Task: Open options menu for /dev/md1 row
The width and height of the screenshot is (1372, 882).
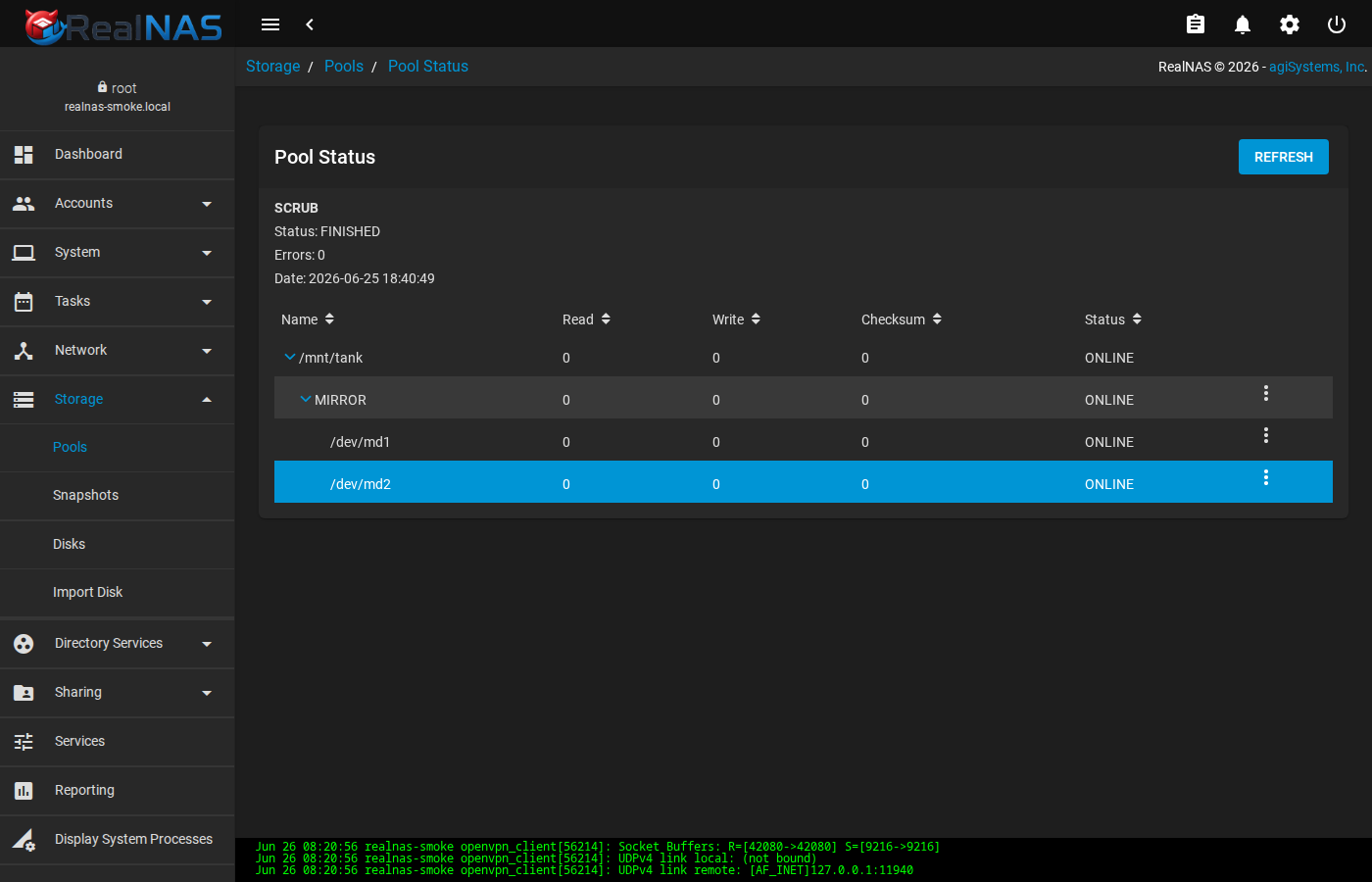Action: tap(1266, 435)
